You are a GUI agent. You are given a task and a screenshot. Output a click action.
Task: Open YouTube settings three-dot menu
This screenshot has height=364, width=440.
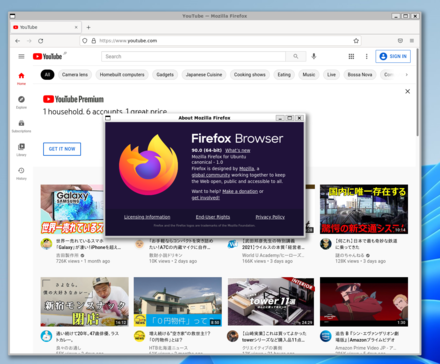367,56
